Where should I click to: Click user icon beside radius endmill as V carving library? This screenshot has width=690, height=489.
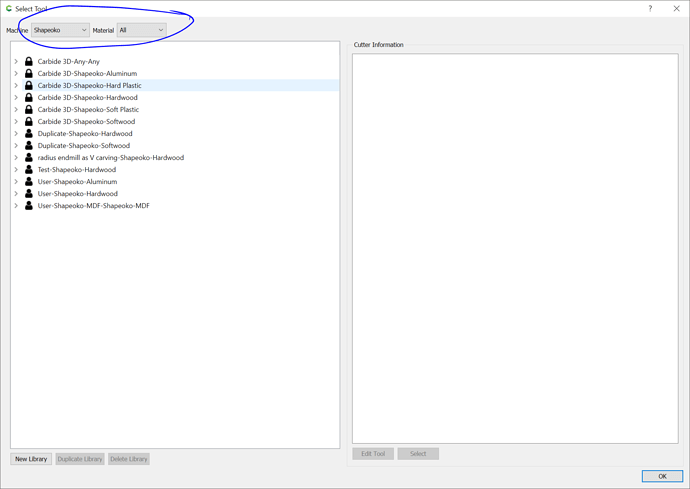(29, 157)
